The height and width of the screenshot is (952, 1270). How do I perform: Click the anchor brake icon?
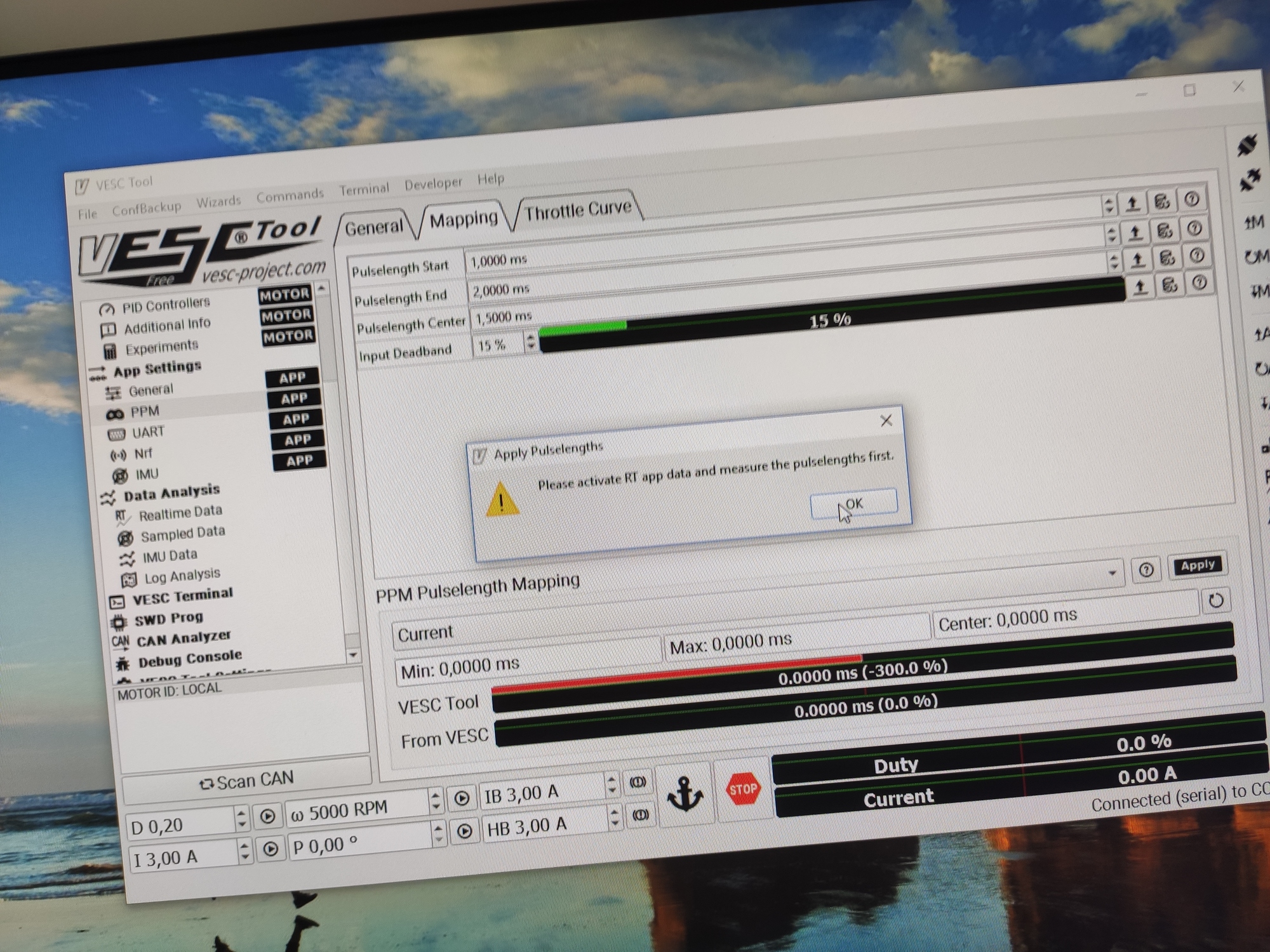pos(685,794)
